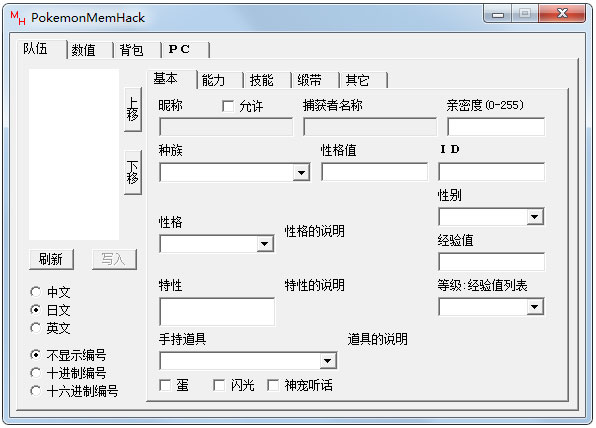This screenshot has width=596, height=428.
Task: Click the 写入 write button
Action: pyautogui.click(x=114, y=259)
